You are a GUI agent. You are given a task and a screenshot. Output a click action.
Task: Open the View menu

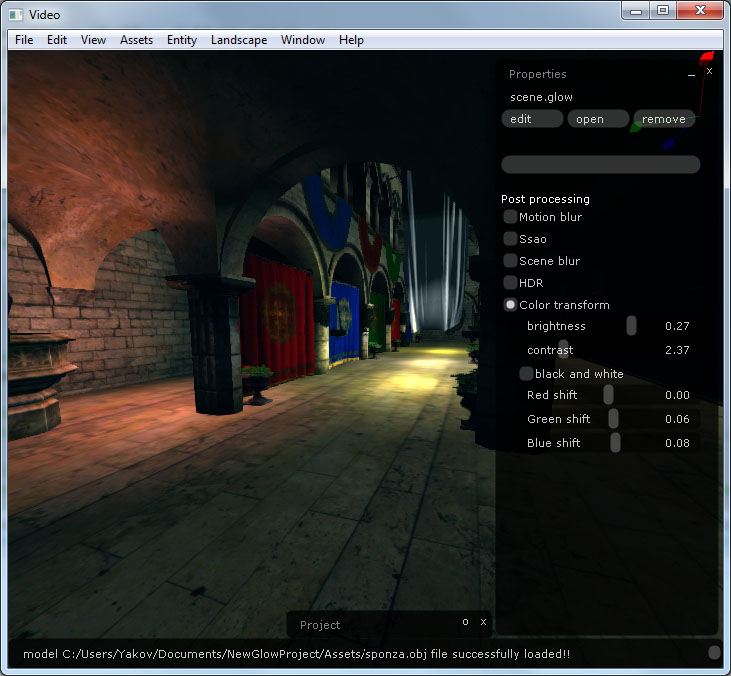point(93,40)
